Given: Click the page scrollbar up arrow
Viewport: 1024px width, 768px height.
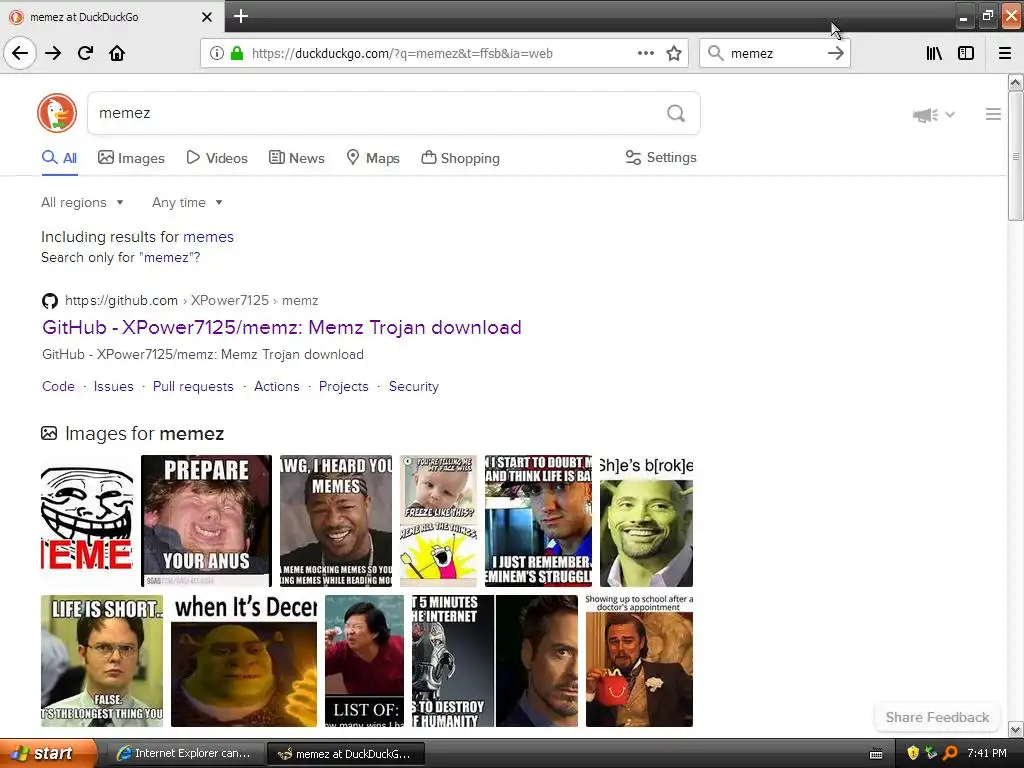Looking at the screenshot, I should point(1015,82).
